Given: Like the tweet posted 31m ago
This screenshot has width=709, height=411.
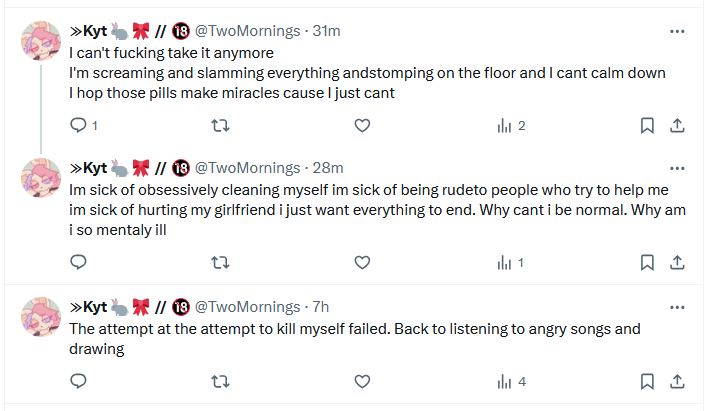Looking at the screenshot, I should pyautogui.click(x=363, y=125).
